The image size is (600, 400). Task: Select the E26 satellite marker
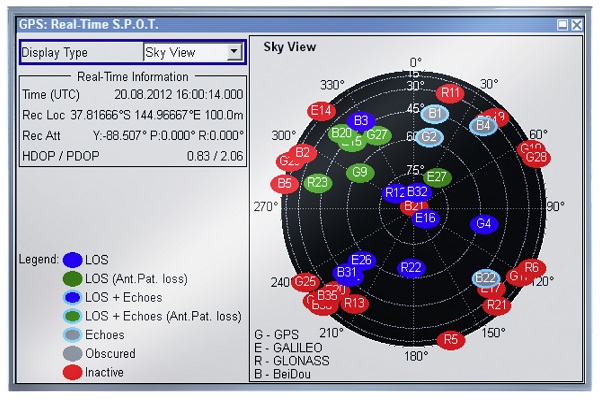361,260
